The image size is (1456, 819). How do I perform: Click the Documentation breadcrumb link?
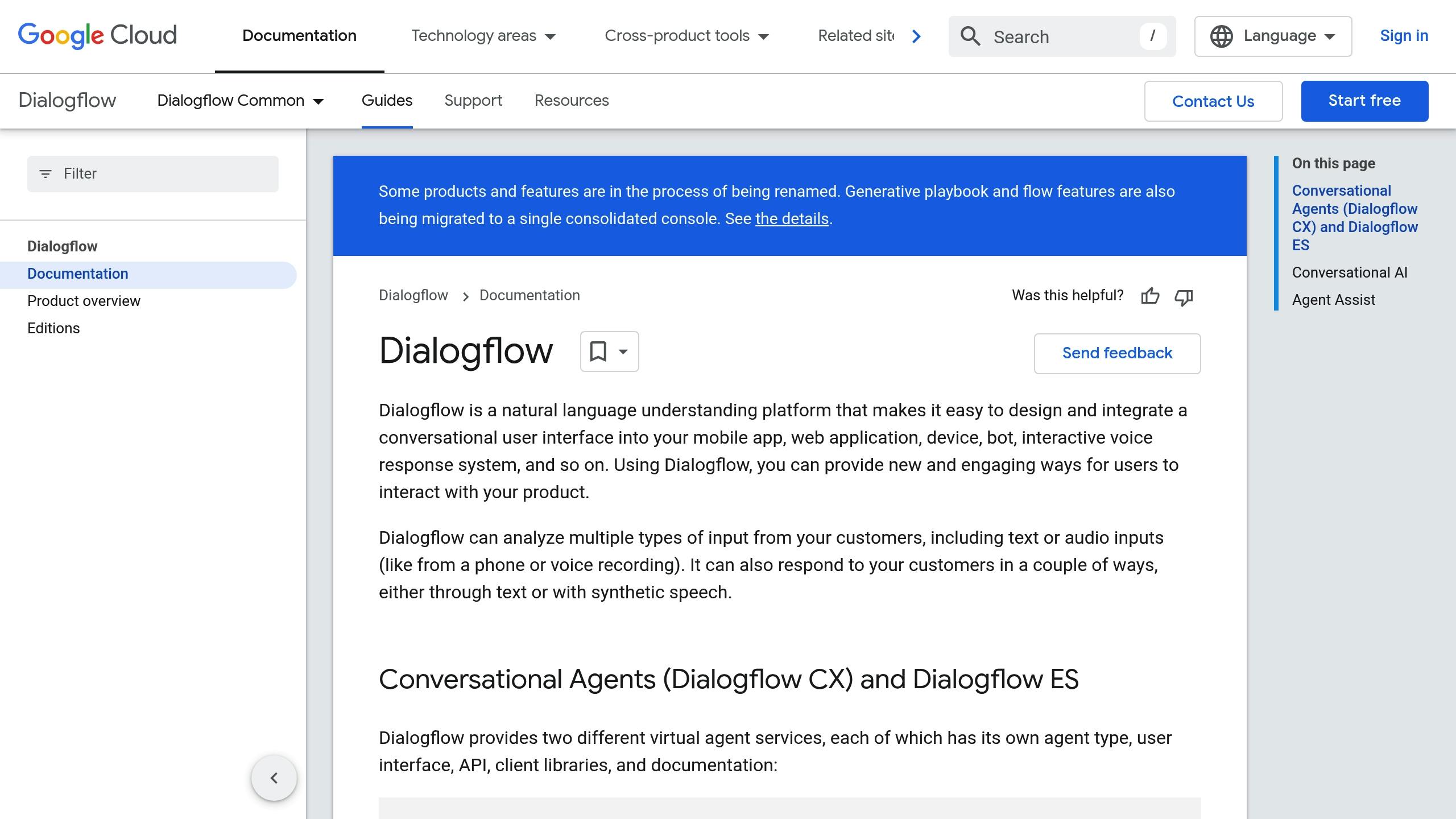530,296
